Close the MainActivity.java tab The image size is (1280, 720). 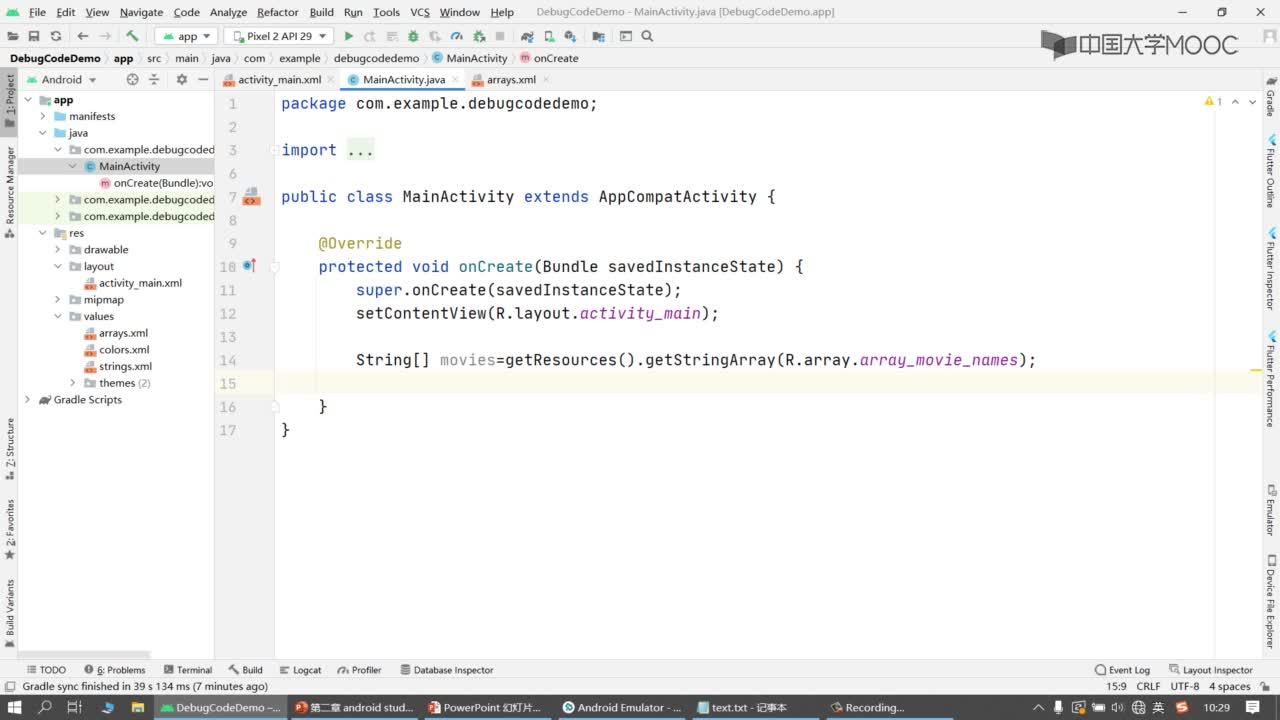tap(455, 79)
